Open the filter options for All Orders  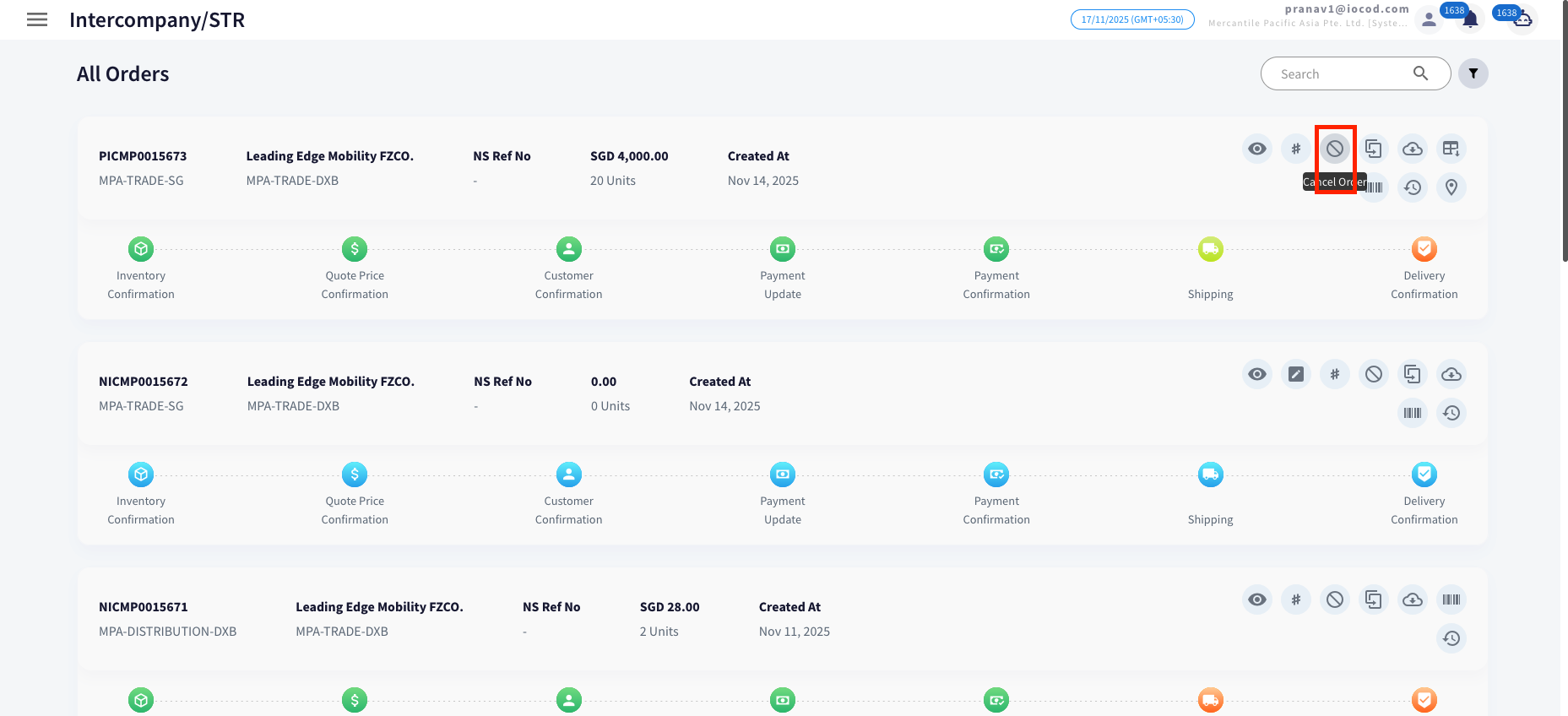click(x=1473, y=73)
